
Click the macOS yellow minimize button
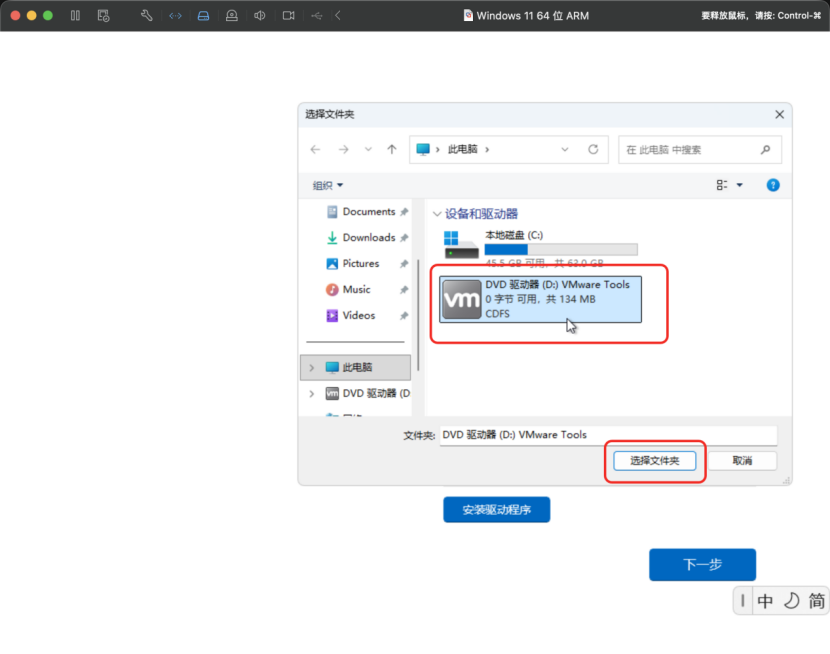(x=32, y=15)
